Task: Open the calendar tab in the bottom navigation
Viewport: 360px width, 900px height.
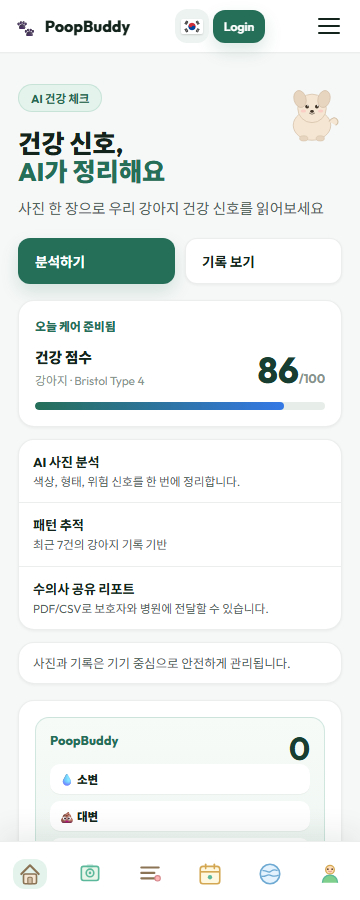Action: (x=210, y=874)
